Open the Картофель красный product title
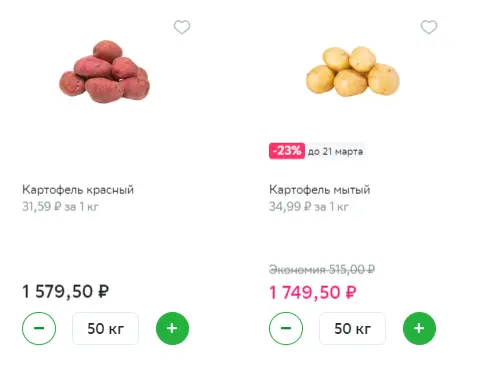The image size is (483, 370). pos(78,190)
